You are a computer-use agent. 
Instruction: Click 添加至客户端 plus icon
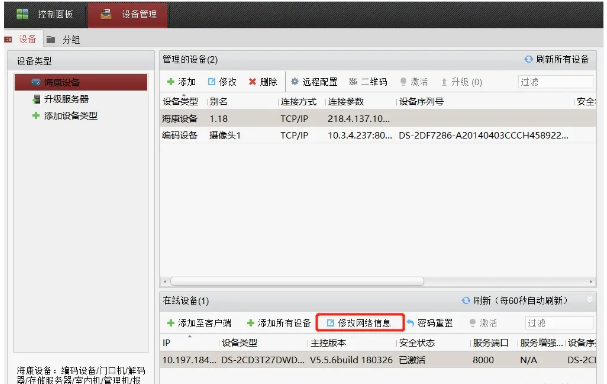pos(170,323)
